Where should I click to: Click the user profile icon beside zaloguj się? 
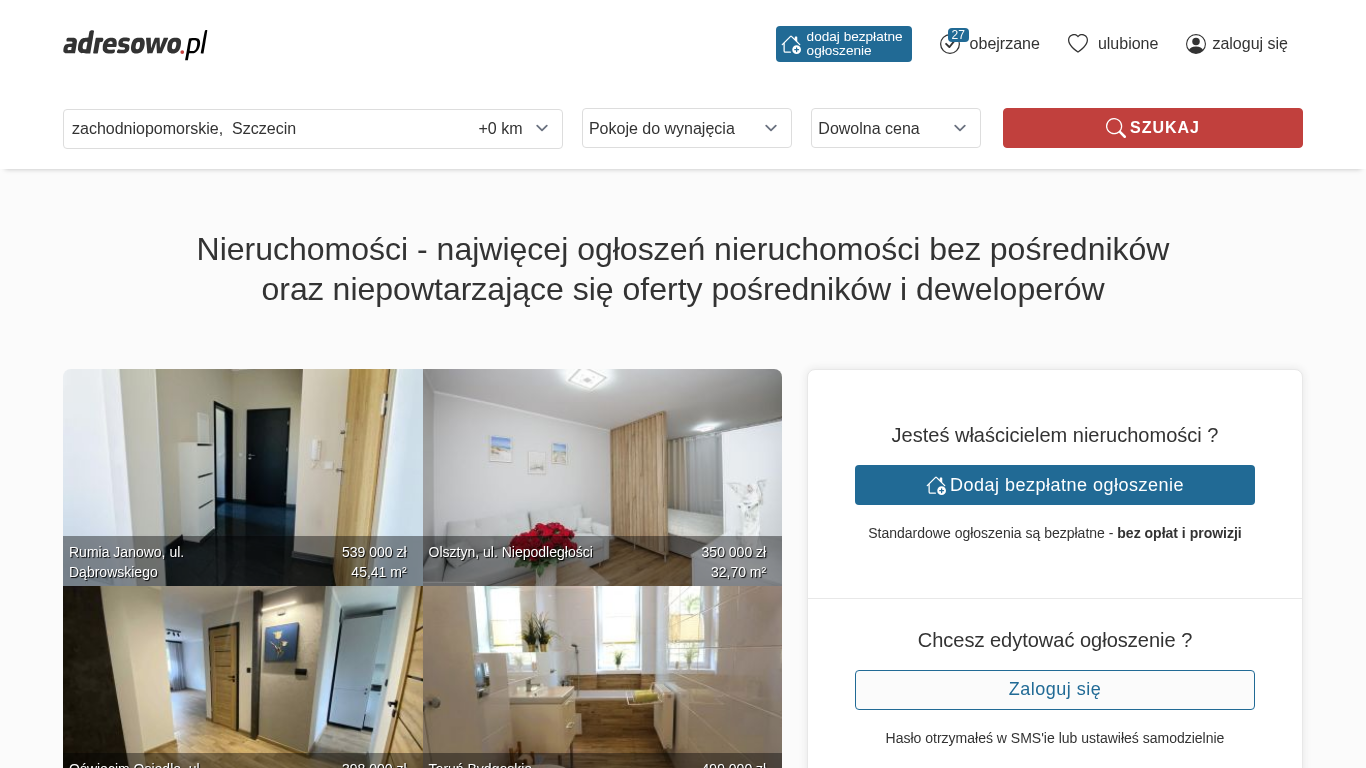1196,44
